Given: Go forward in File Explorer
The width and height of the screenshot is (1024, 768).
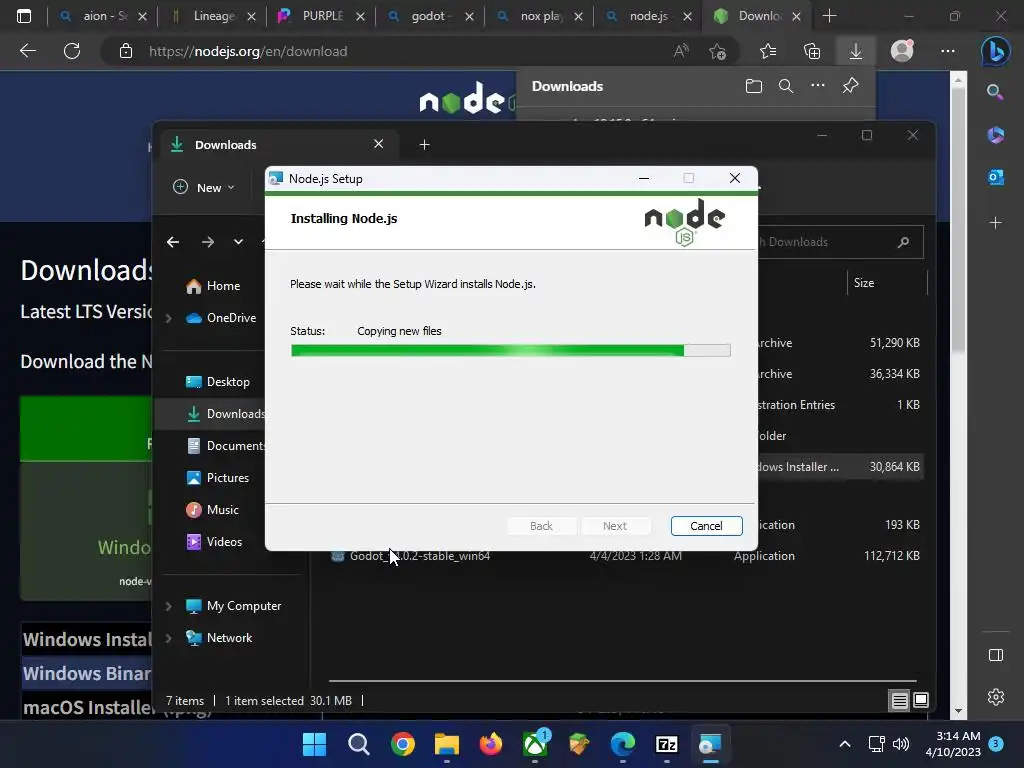Looking at the screenshot, I should pyautogui.click(x=208, y=242).
